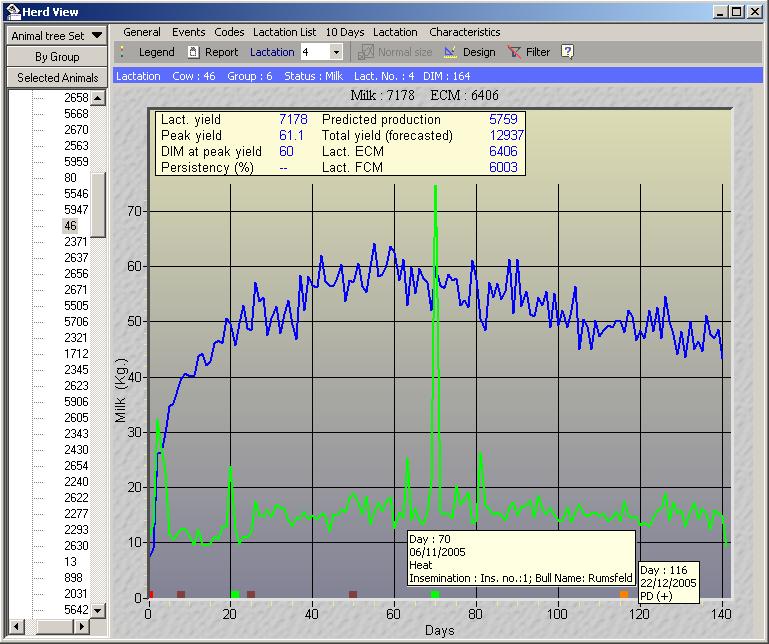Open the Lactation menu in menu bar
This screenshot has height=644, width=769.
pyautogui.click(x=395, y=32)
